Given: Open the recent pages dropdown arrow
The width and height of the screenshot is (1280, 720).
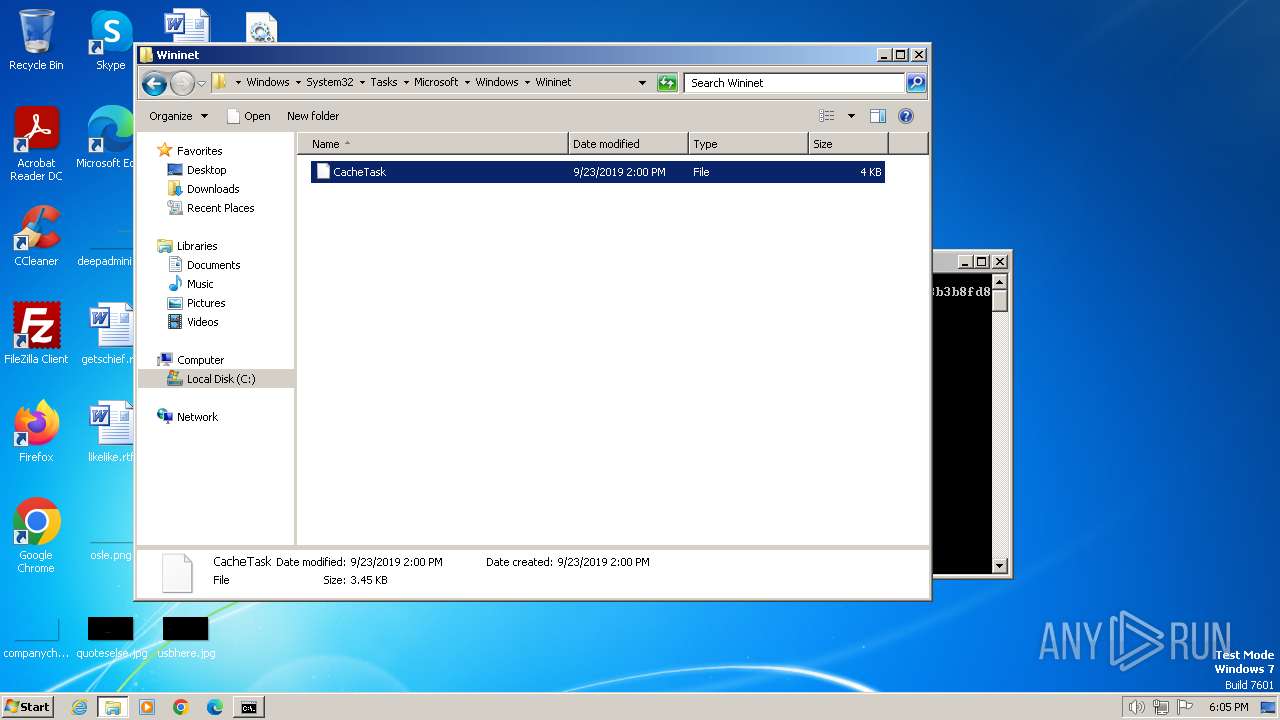Looking at the screenshot, I should (201, 83).
